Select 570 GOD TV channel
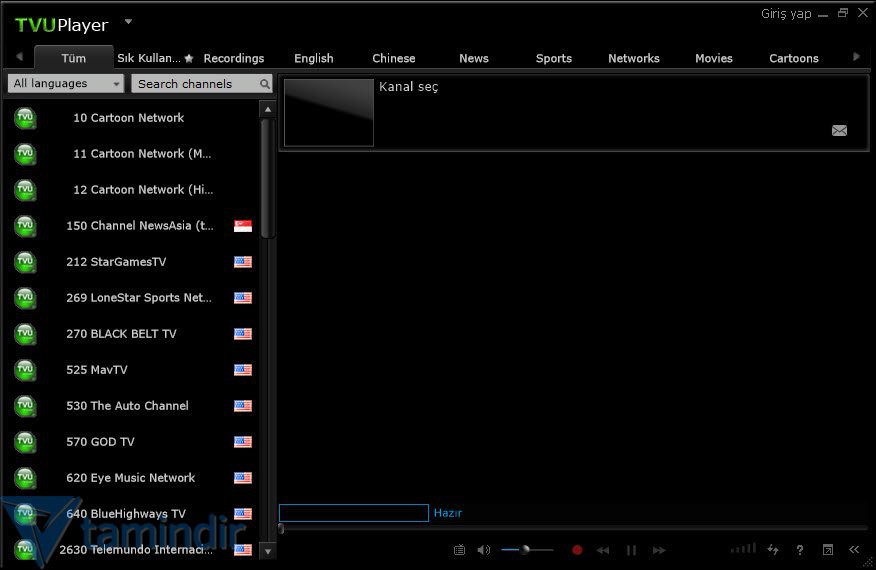The width and height of the screenshot is (876, 570). pos(132,441)
